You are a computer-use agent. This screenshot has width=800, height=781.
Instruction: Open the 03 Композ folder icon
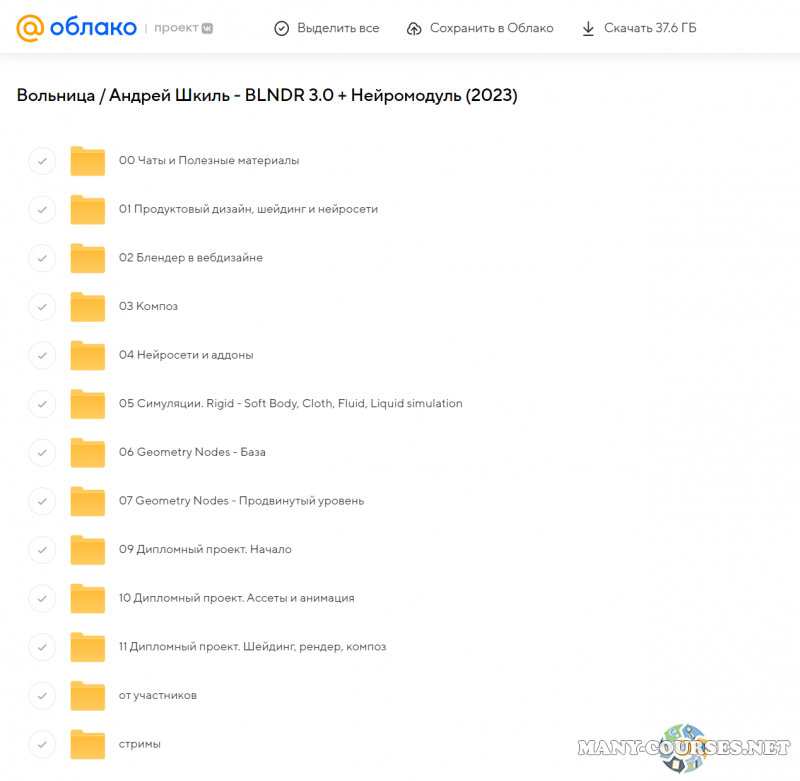(x=88, y=307)
